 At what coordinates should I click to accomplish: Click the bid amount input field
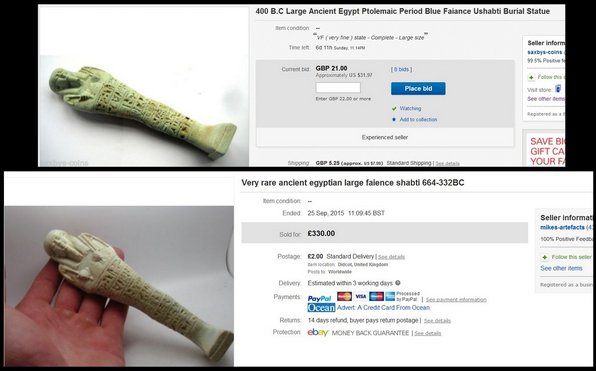338,88
